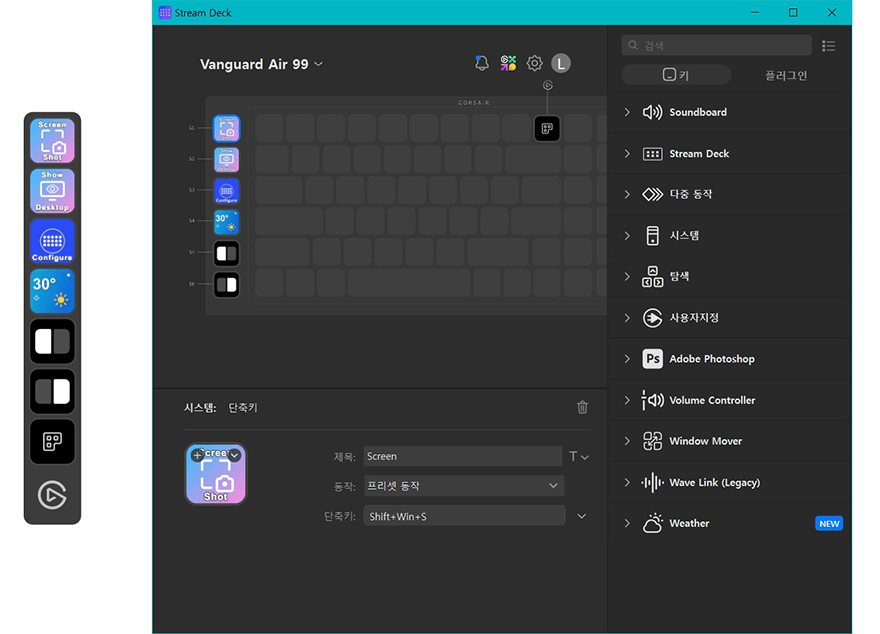This screenshot has height=634, width=880.
Task: Click the Elgato logo at the sidebar bottom
Action: click(52, 494)
